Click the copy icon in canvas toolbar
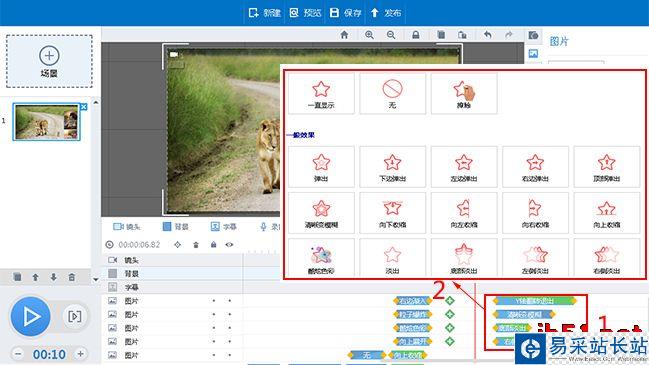The image size is (649, 365). click(441, 35)
